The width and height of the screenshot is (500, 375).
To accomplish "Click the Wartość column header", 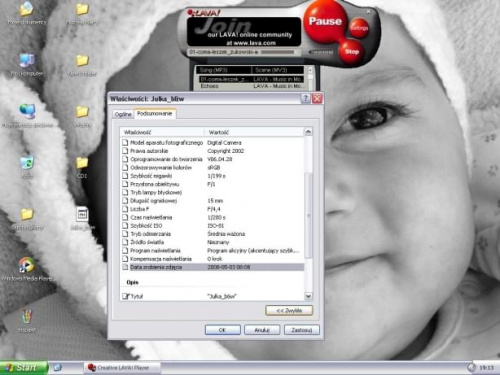I will pyautogui.click(x=254, y=132).
